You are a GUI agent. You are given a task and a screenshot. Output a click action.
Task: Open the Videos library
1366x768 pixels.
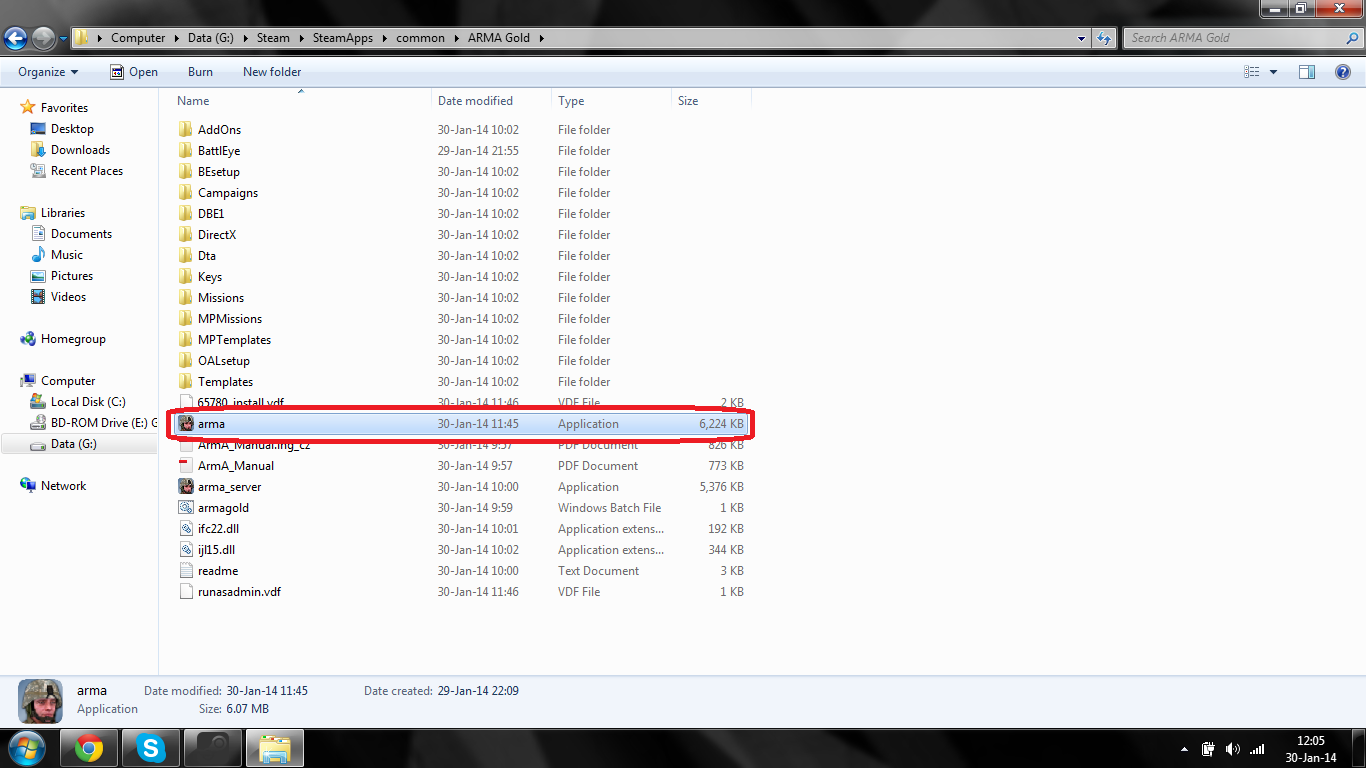tap(68, 297)
